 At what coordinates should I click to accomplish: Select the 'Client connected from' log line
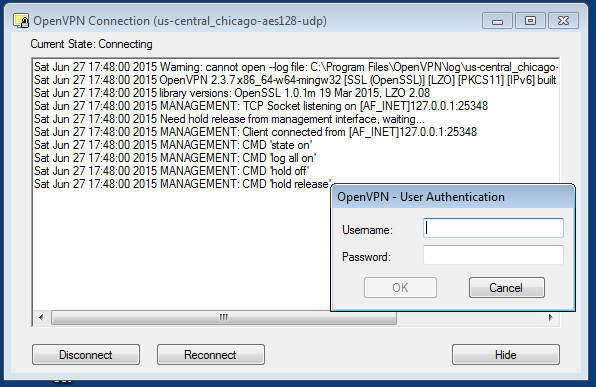pyautogui.click(x=255, y=132)
